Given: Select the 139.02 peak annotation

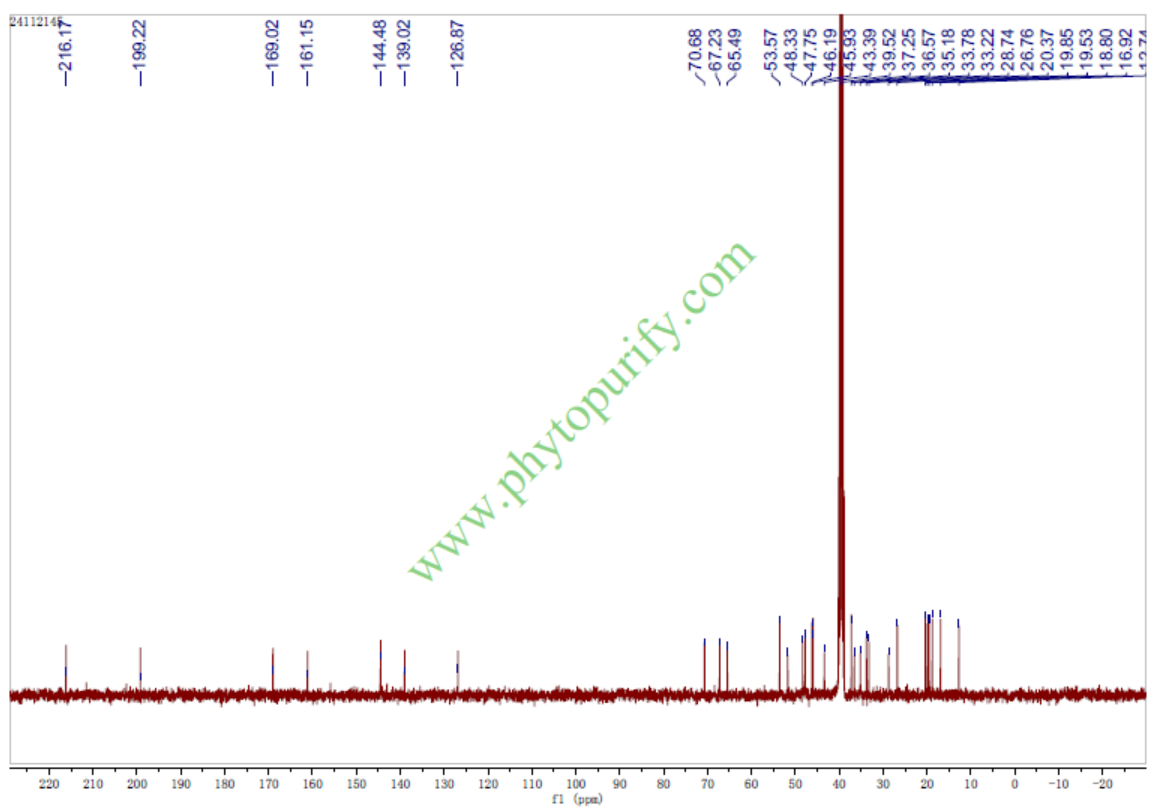Looking at the screenshot, I should coord(404,44).
